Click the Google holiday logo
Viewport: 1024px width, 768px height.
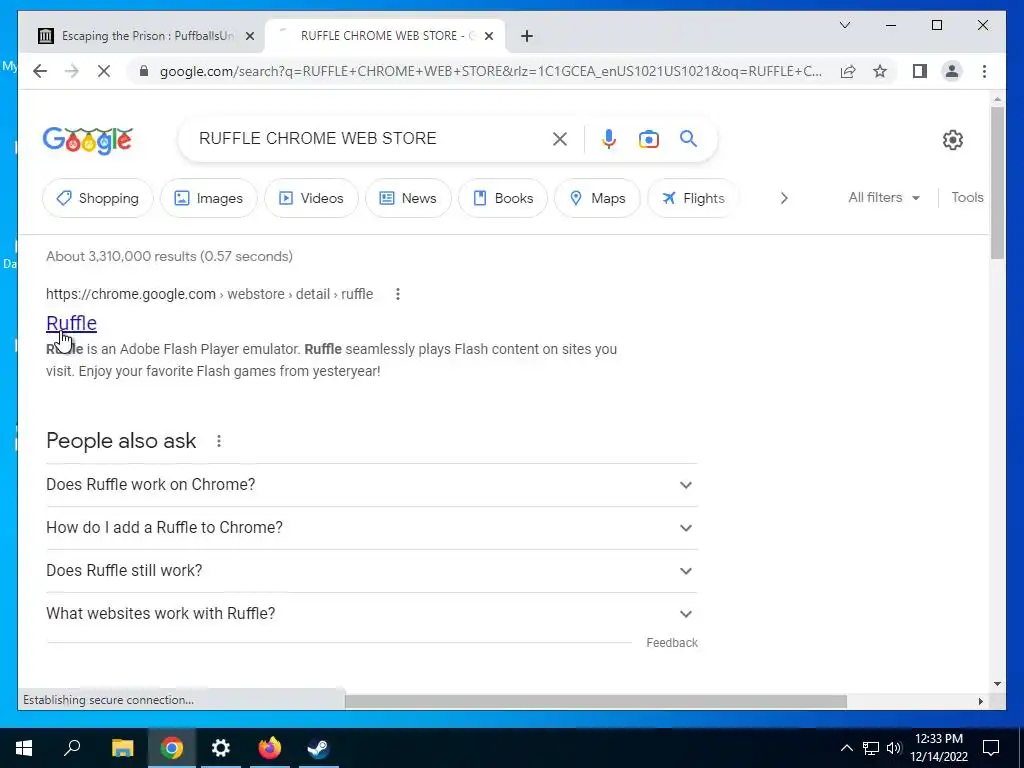click(88, 140)
